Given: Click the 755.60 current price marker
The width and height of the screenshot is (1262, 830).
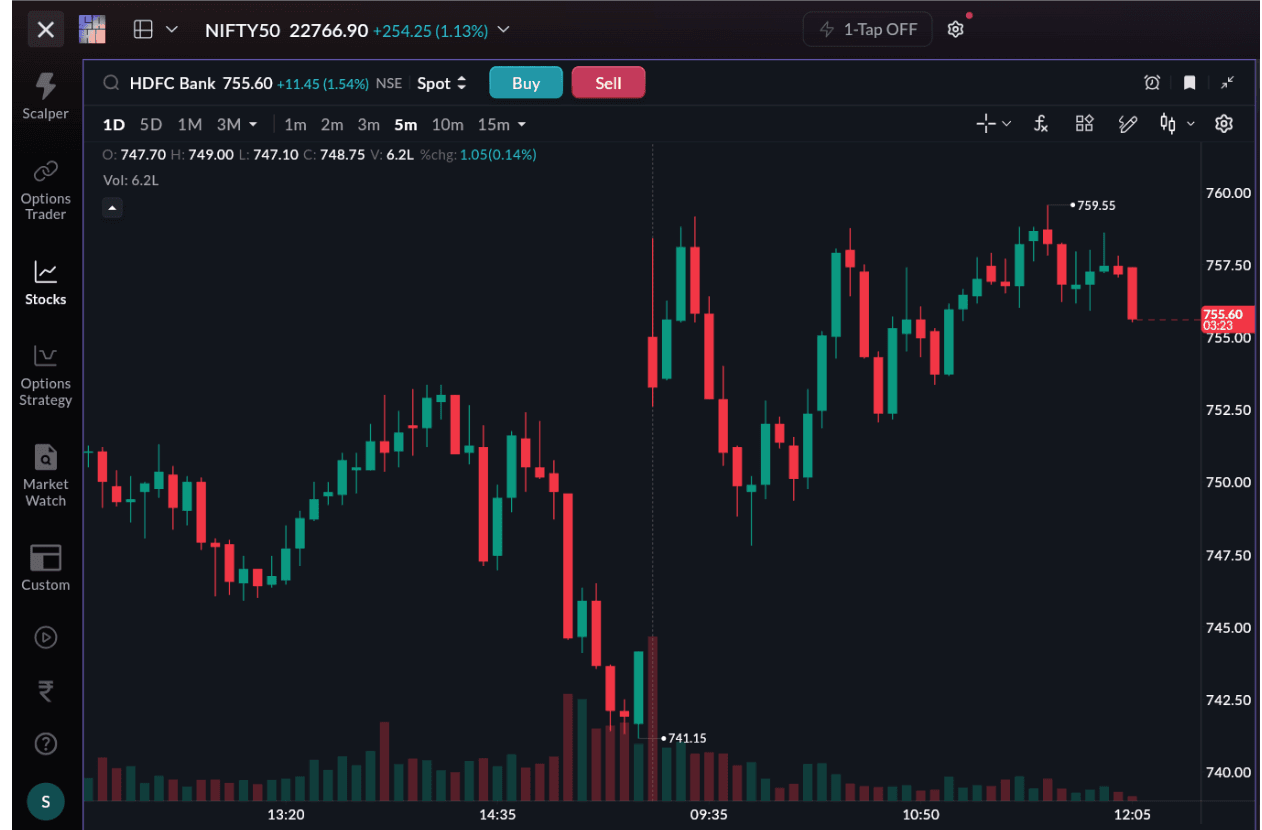Looking at the screenshot, I should [x=1227, y=319].
